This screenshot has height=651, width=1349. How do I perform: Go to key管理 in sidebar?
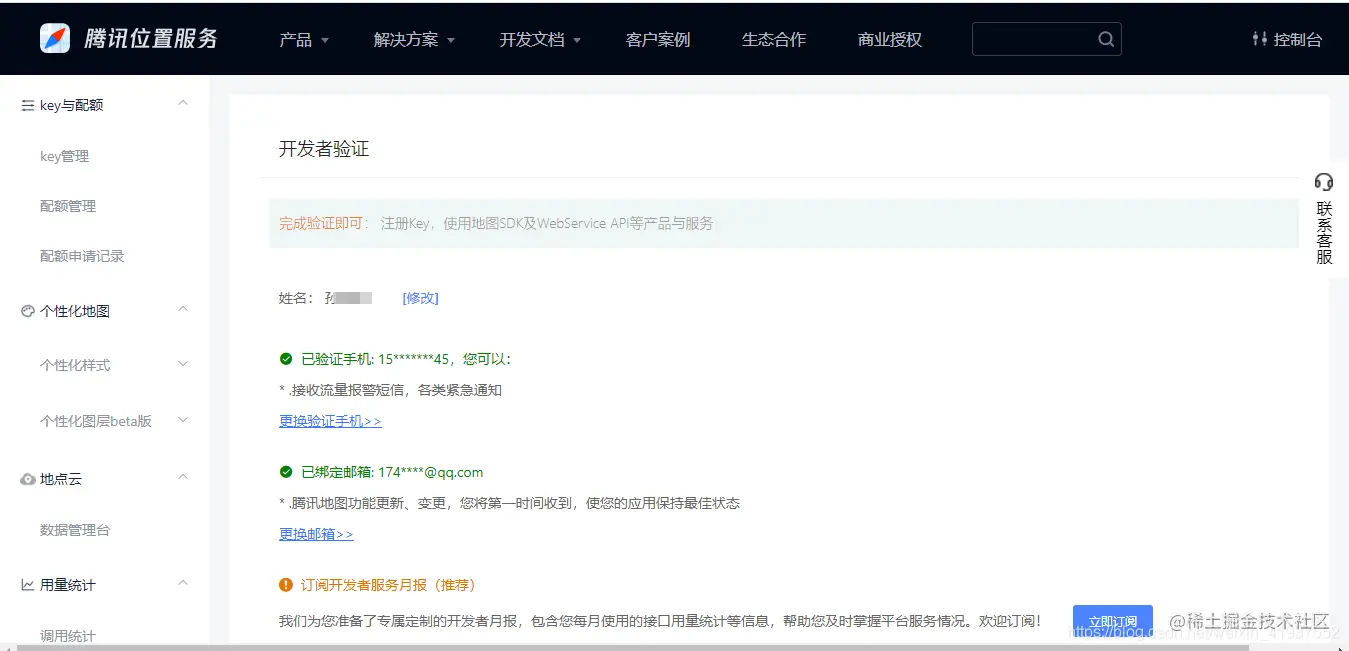click(x=65, y=156)
